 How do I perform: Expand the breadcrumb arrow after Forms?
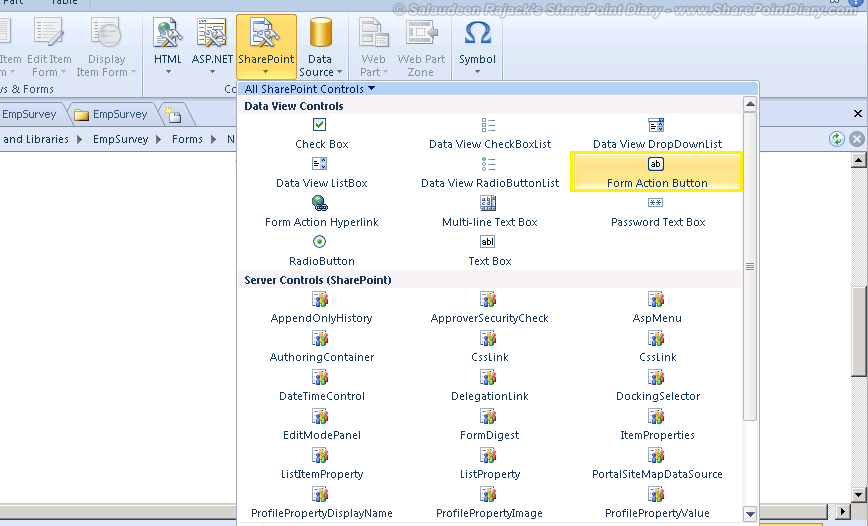(x=214, y=139)
